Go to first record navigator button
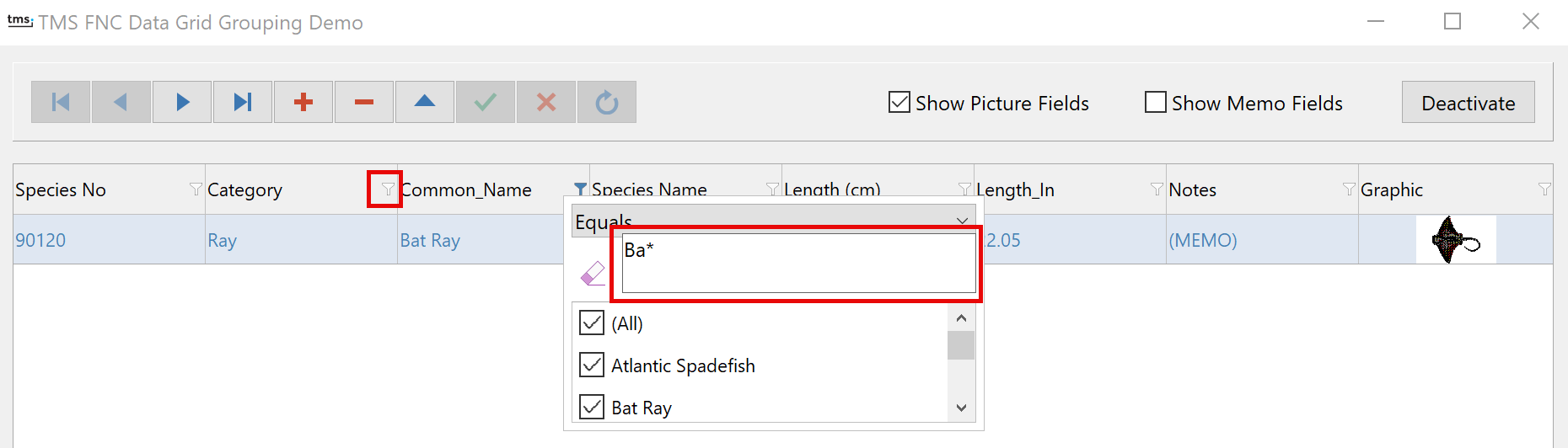 (x=61, y=102)
